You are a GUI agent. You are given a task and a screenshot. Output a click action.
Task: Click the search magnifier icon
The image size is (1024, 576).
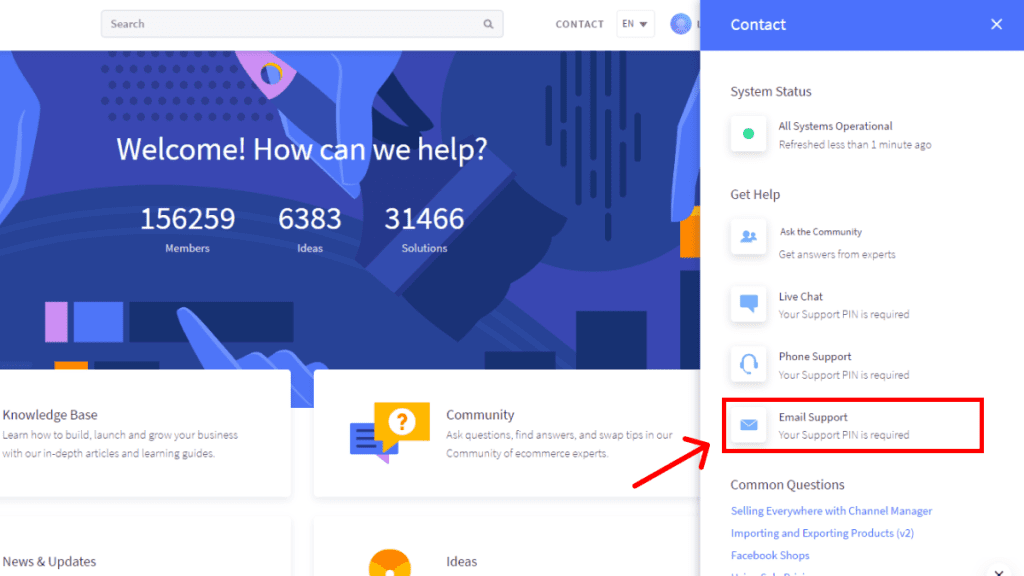pyautogui.click(x=488, y=23)
